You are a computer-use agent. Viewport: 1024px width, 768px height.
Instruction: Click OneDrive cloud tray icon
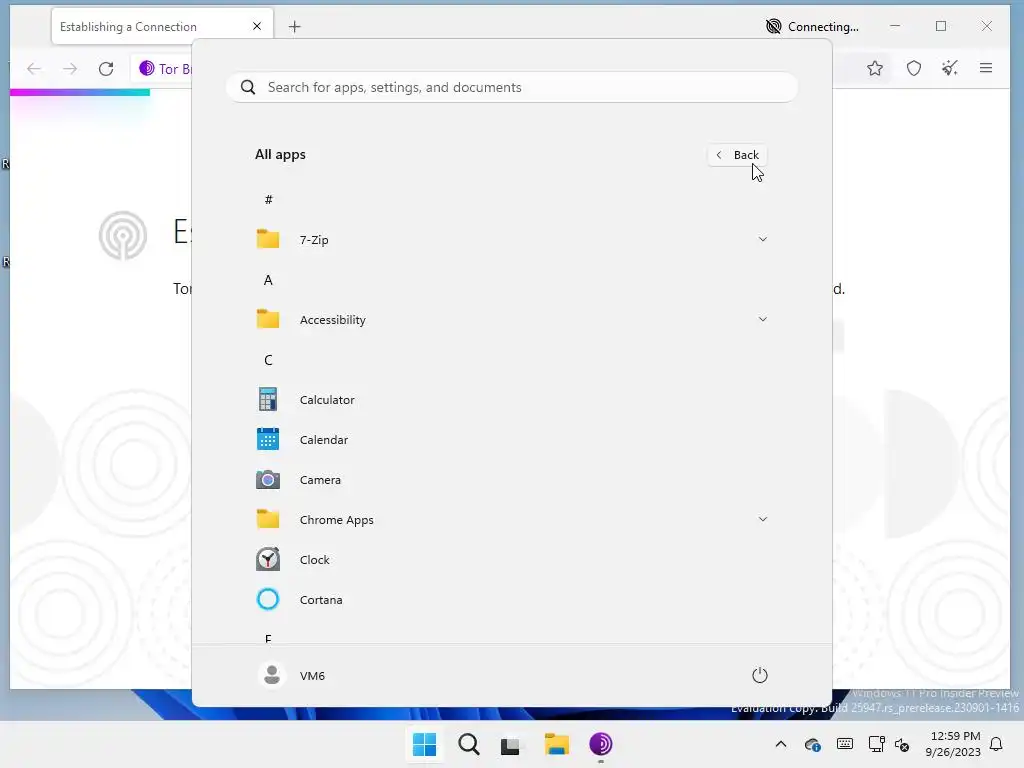point(812,744)
